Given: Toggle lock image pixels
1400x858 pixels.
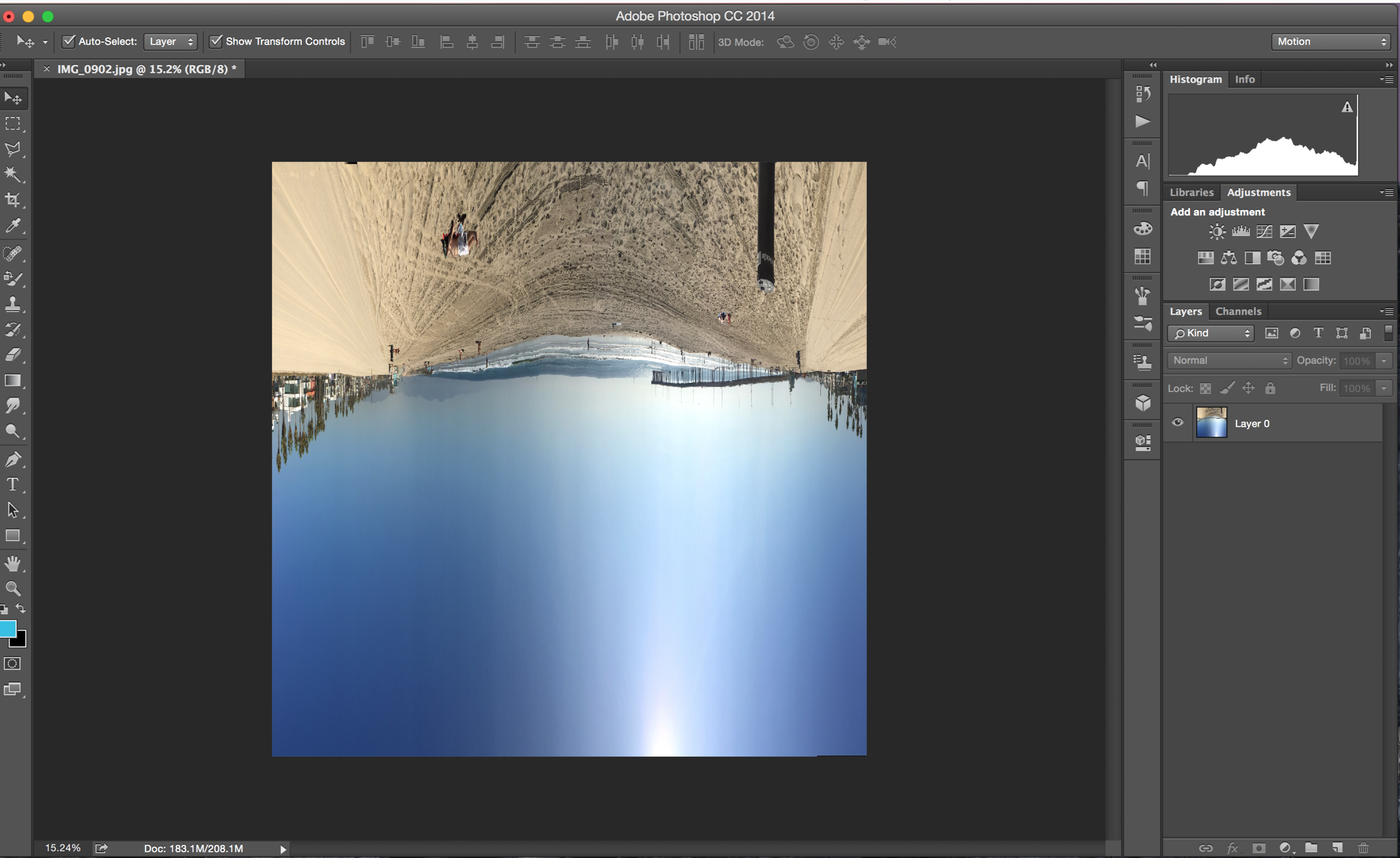Looking at the screenshot, I should coord(1227,388).
